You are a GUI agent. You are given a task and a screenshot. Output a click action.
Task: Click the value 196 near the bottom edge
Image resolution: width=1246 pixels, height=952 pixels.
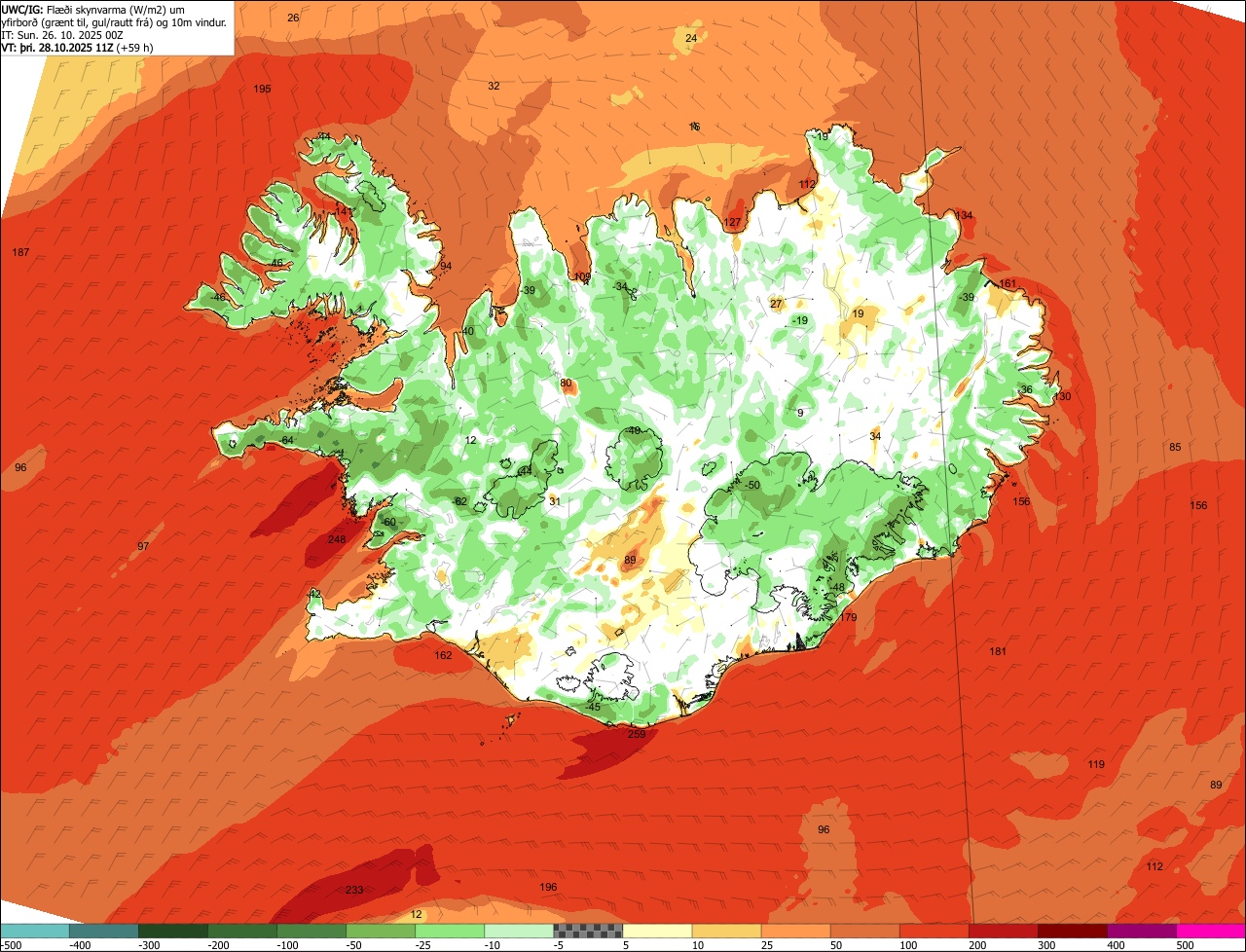pos(548,887)
